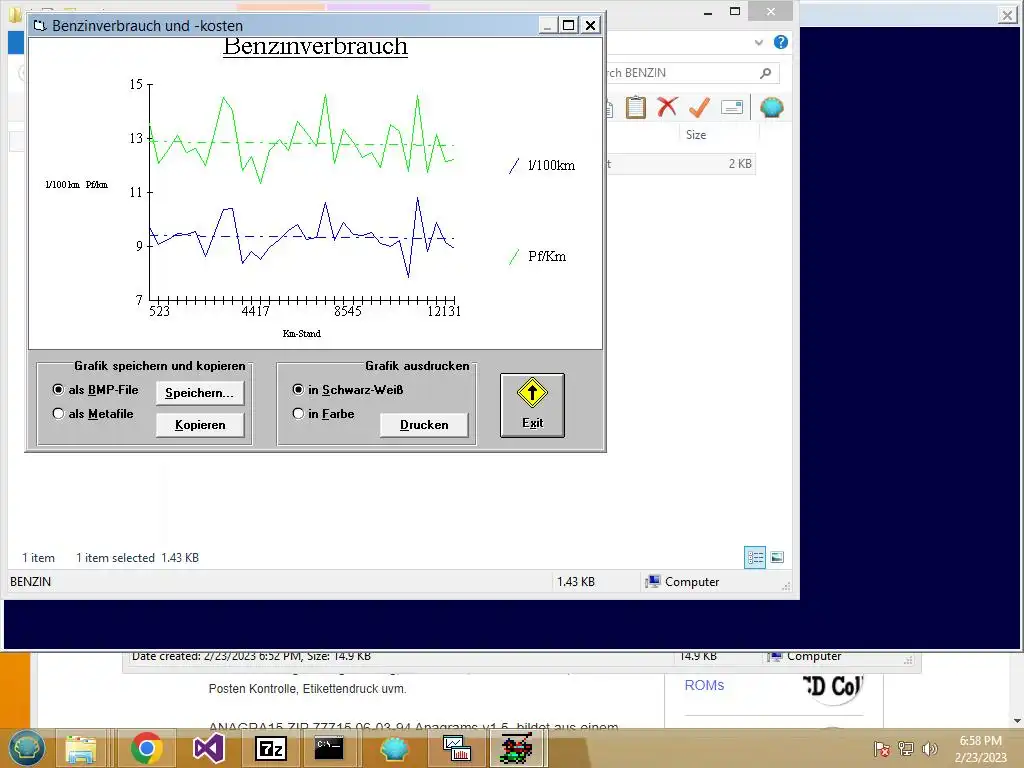Click the Benzinverbrauch window title icon
This screenshot has height=768, width=1024.
point(40,25)
